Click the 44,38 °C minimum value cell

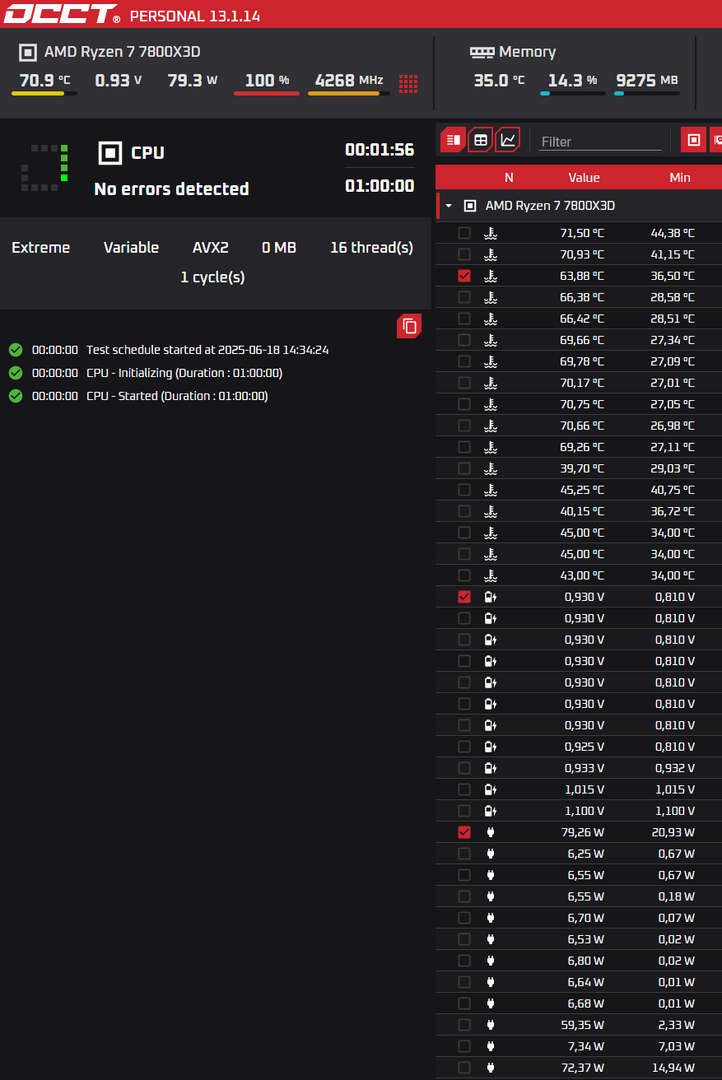click(673, 233)
